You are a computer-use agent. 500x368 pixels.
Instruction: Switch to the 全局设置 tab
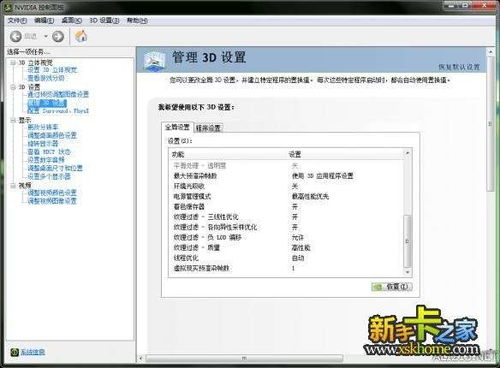point(177,127)
